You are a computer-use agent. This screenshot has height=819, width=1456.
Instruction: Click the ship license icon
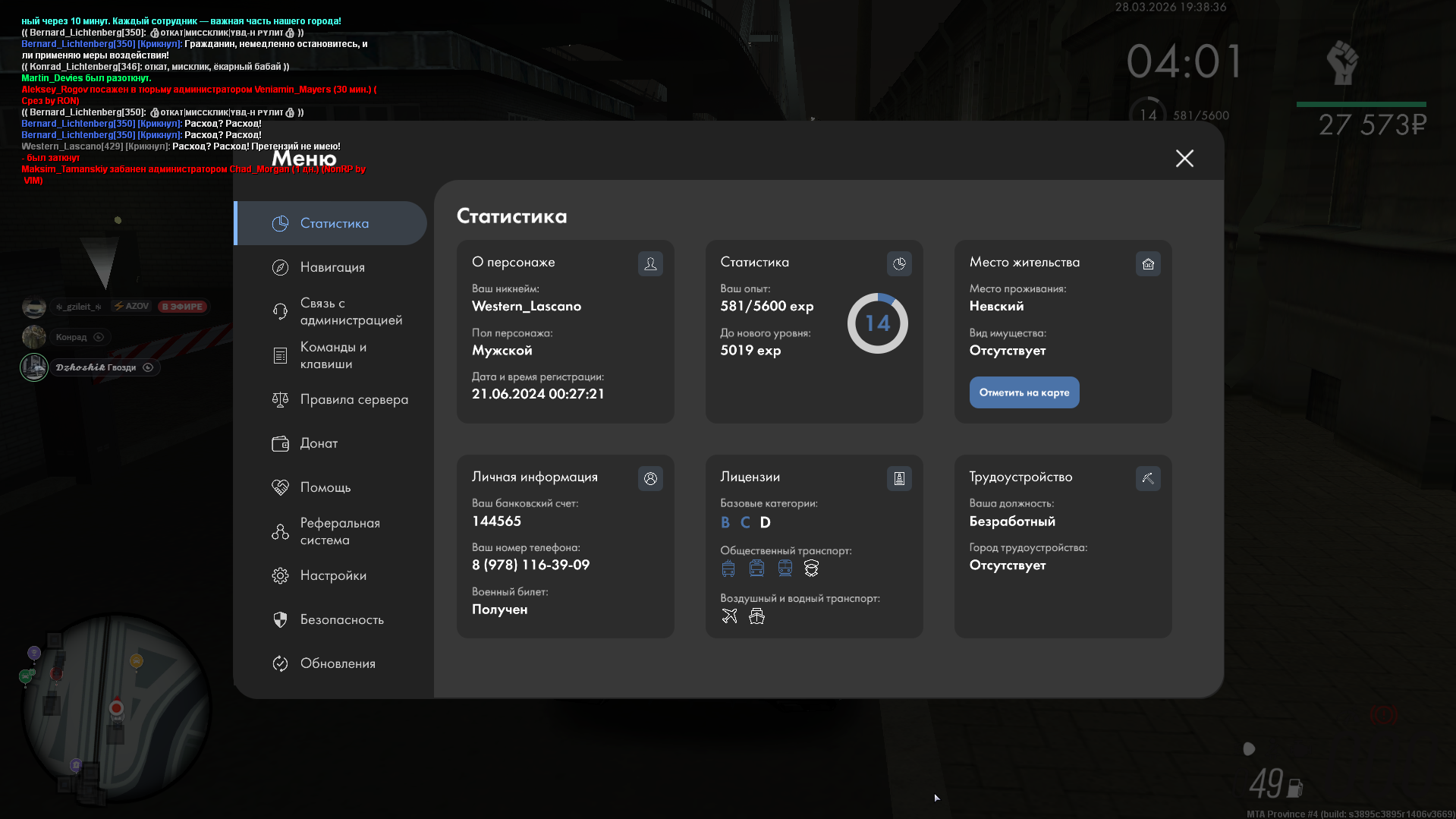point(756,616)
